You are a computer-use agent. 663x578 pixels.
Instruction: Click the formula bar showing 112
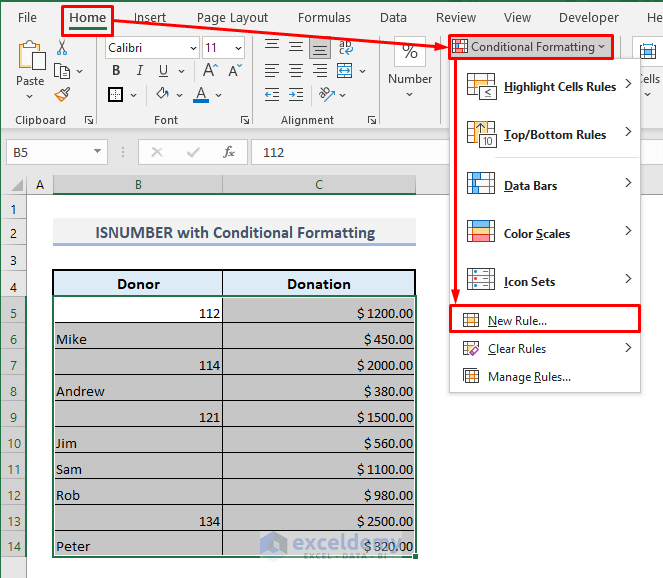(x=350, y=152)
